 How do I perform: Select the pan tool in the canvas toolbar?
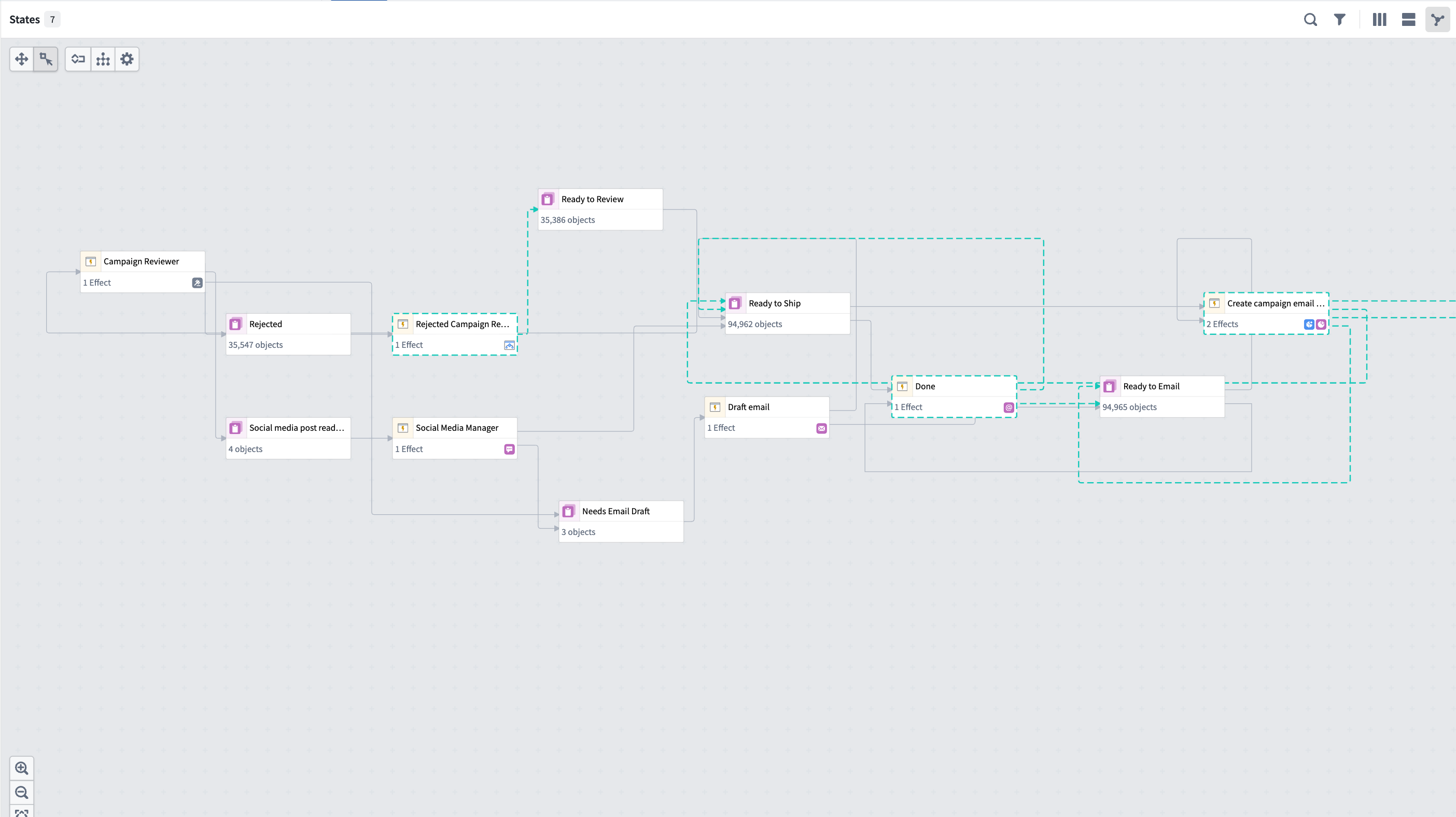coord(21,59)
